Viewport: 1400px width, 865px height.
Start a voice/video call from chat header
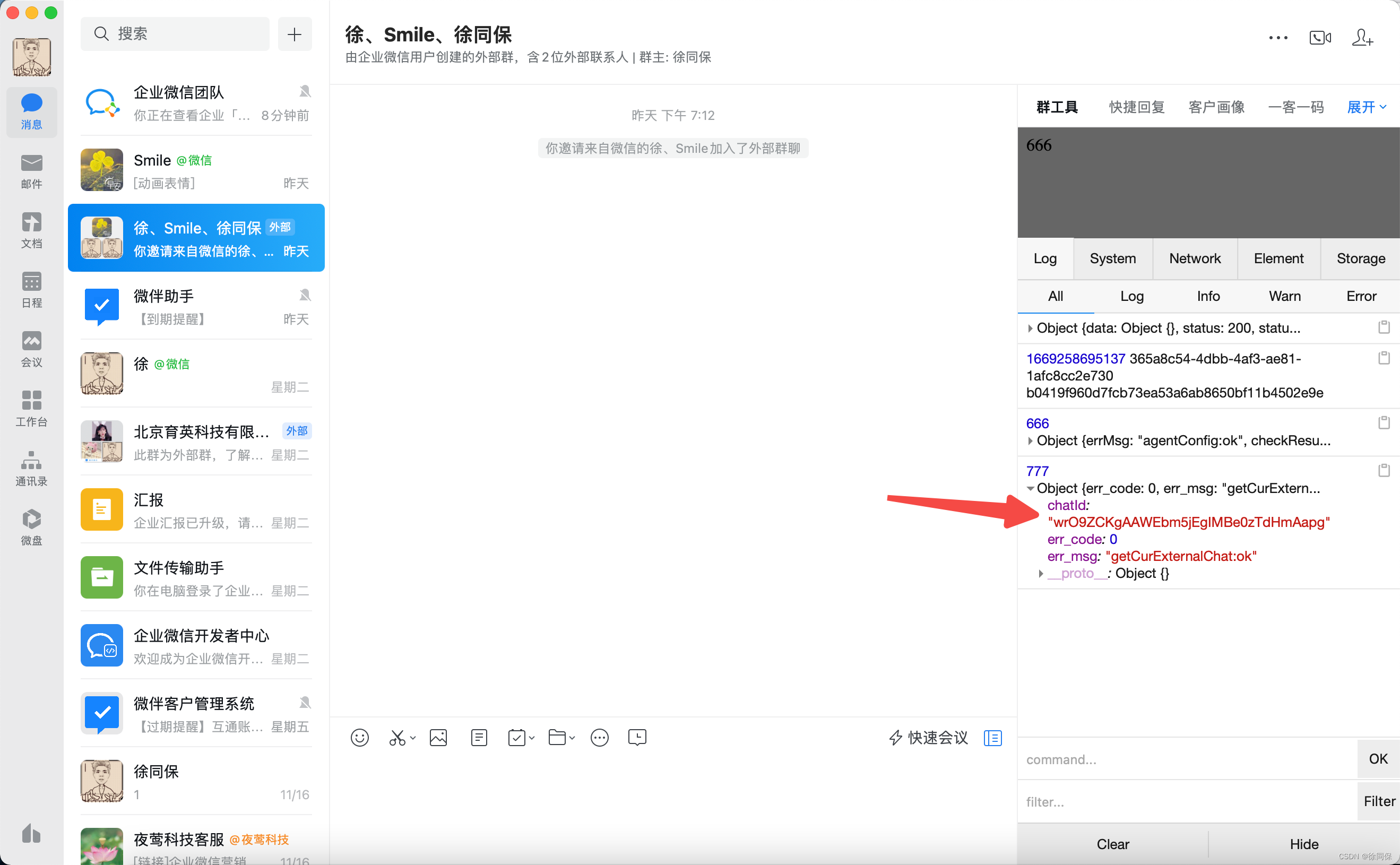pyautogui.click(x=1320, y=38)
